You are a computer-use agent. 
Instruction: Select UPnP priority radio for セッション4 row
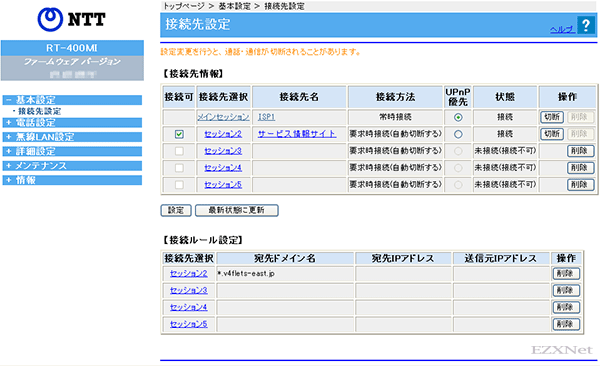click(x=458, y=168)
